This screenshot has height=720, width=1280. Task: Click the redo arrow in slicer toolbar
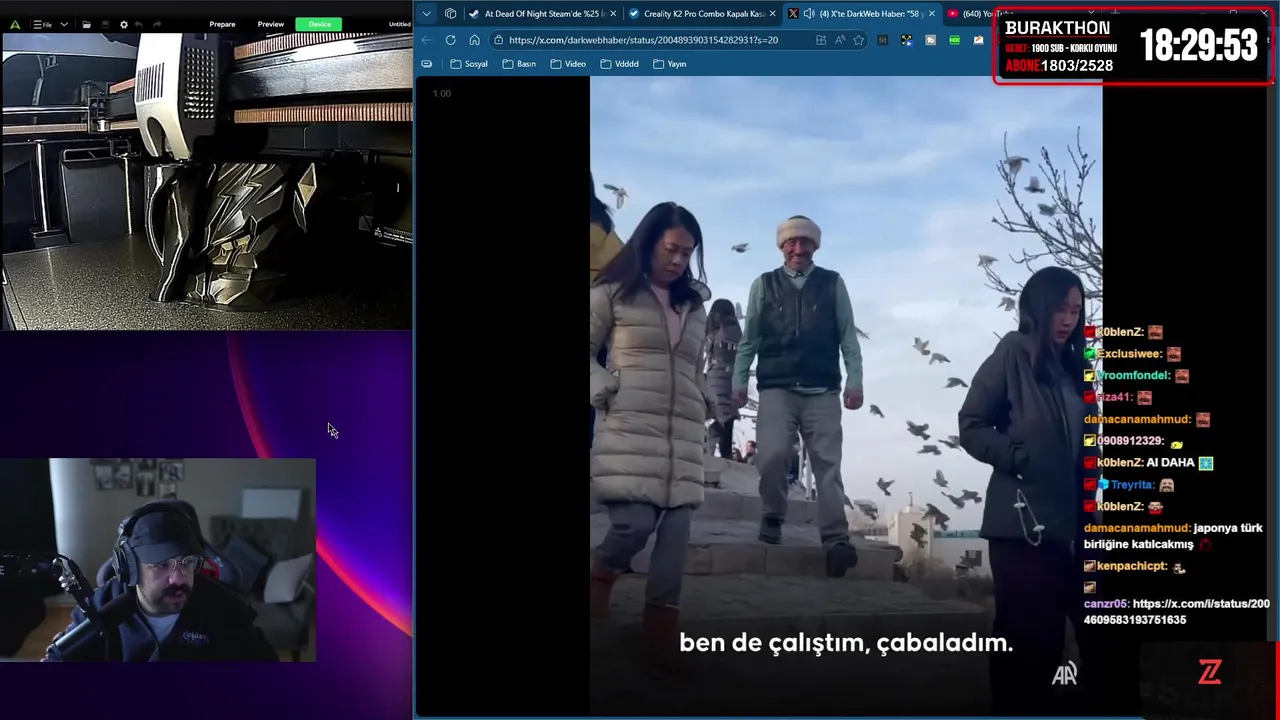pyautogui.click(x=159, y=24)
